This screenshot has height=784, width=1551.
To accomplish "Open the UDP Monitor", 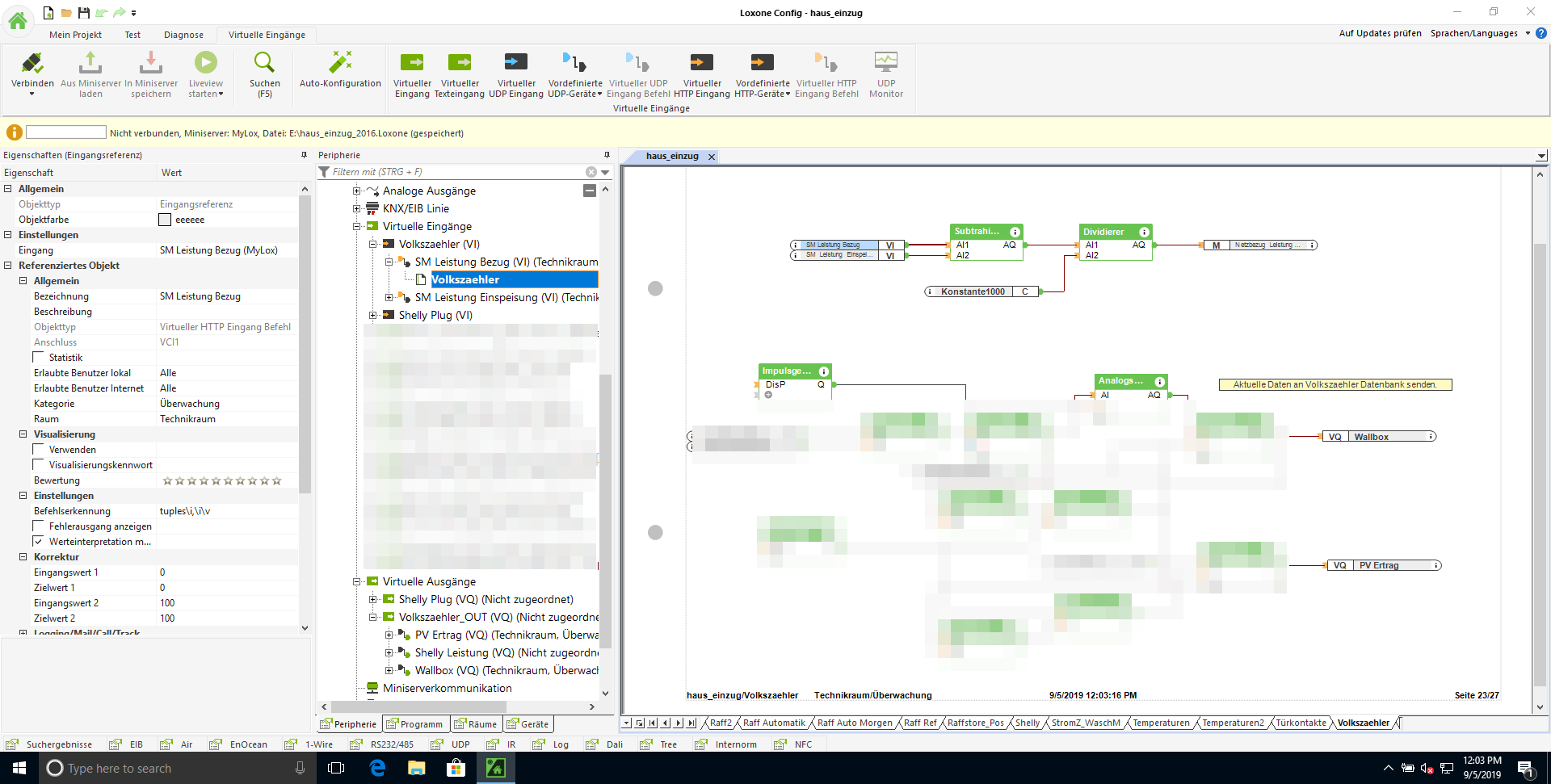I will point(885,64).
